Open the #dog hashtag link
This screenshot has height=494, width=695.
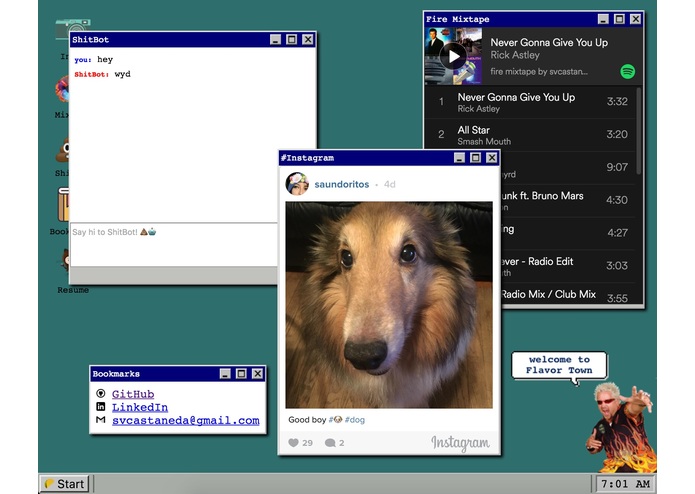(x=355, y=420)
